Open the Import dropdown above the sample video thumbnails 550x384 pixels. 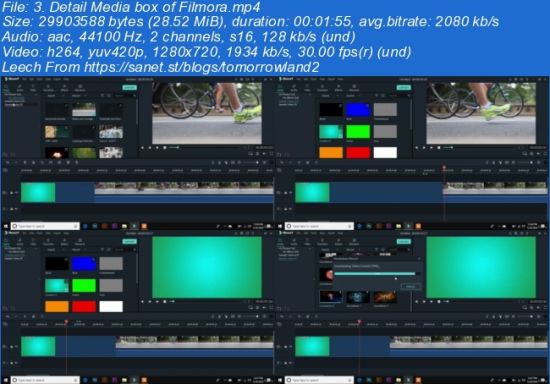click(x=52, y=95)
